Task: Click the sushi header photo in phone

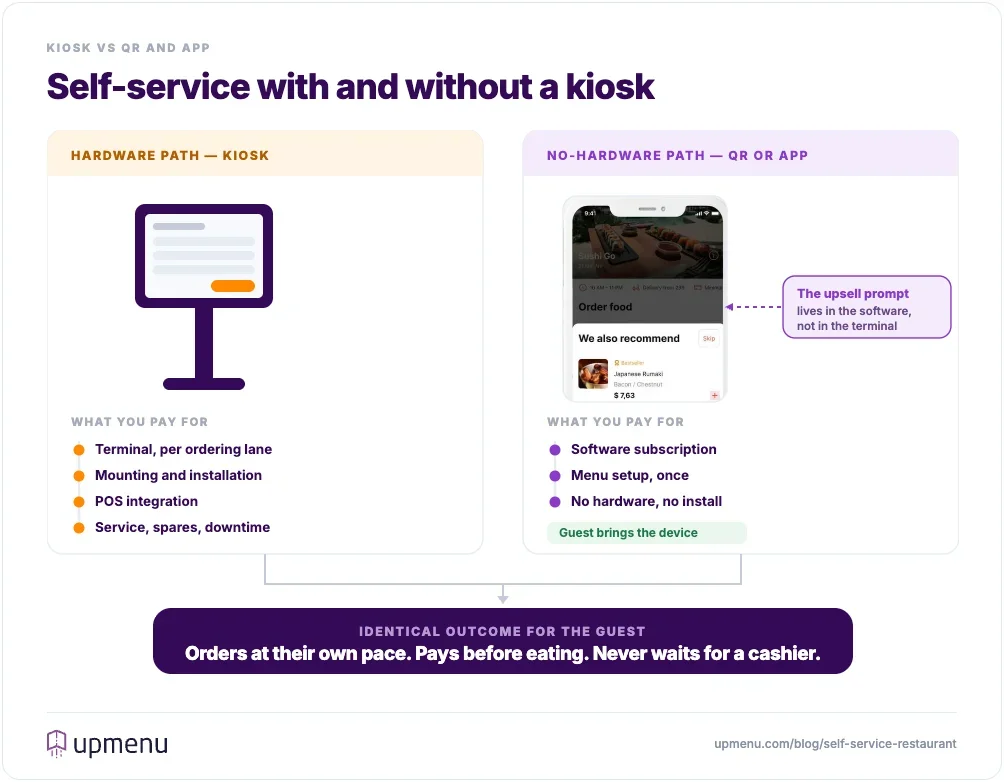Action: [647, 243]
